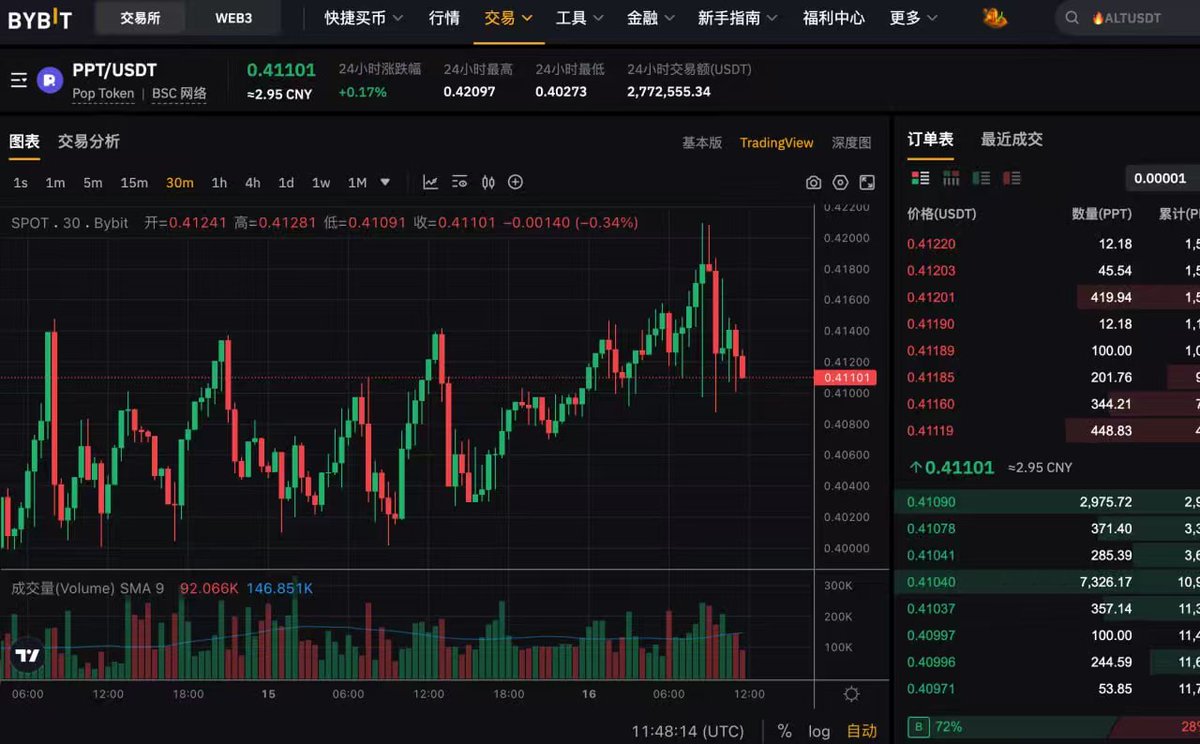This screenshot has height=744, width=1200.
Task: Change chart candlestick style icon
Action: [488, 182]
